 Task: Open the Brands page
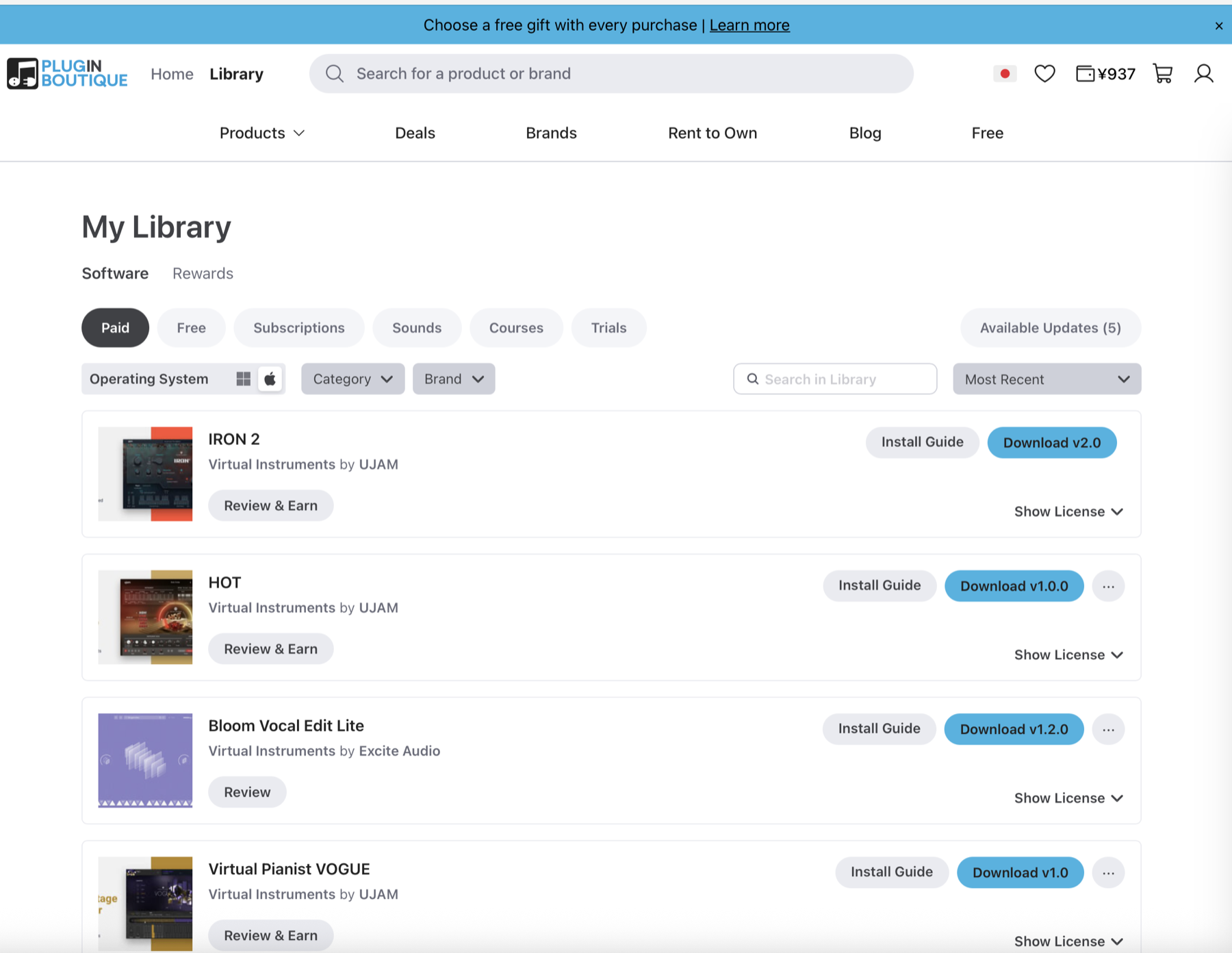[551, 133]
